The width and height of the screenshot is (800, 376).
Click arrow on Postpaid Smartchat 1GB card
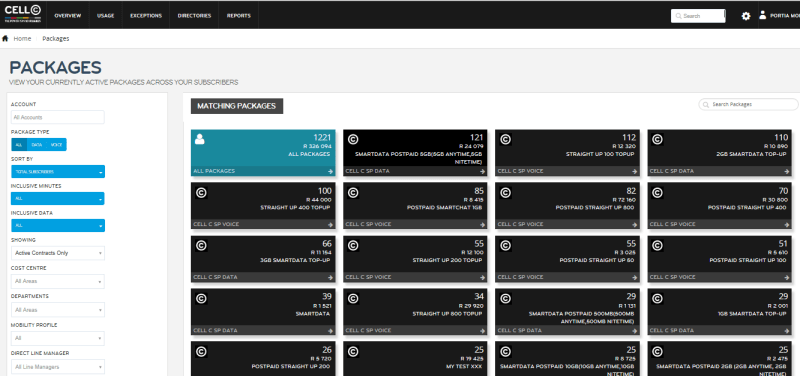click(483, 224)
